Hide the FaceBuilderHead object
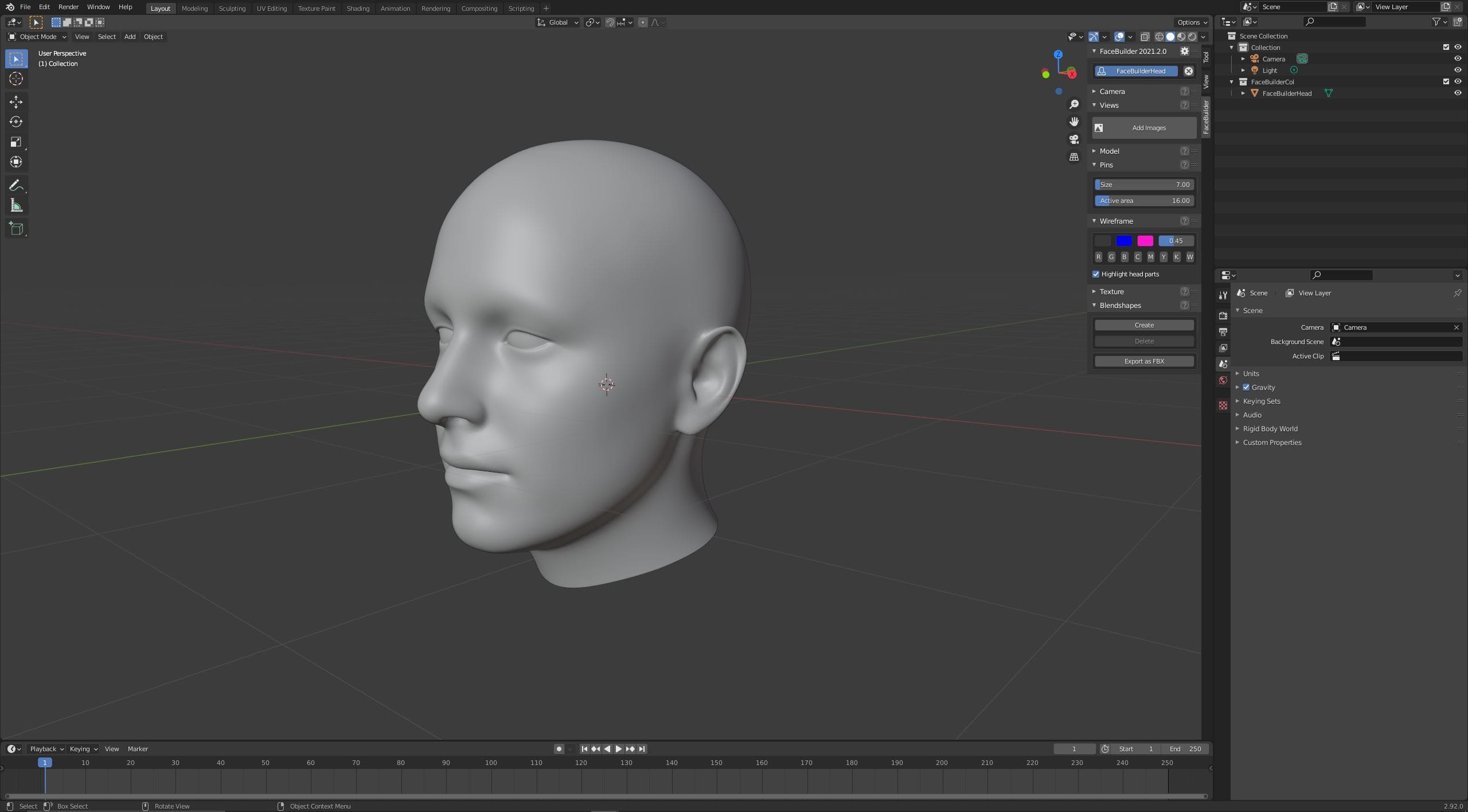1468x812 pixels. [x=1457, y=93]
